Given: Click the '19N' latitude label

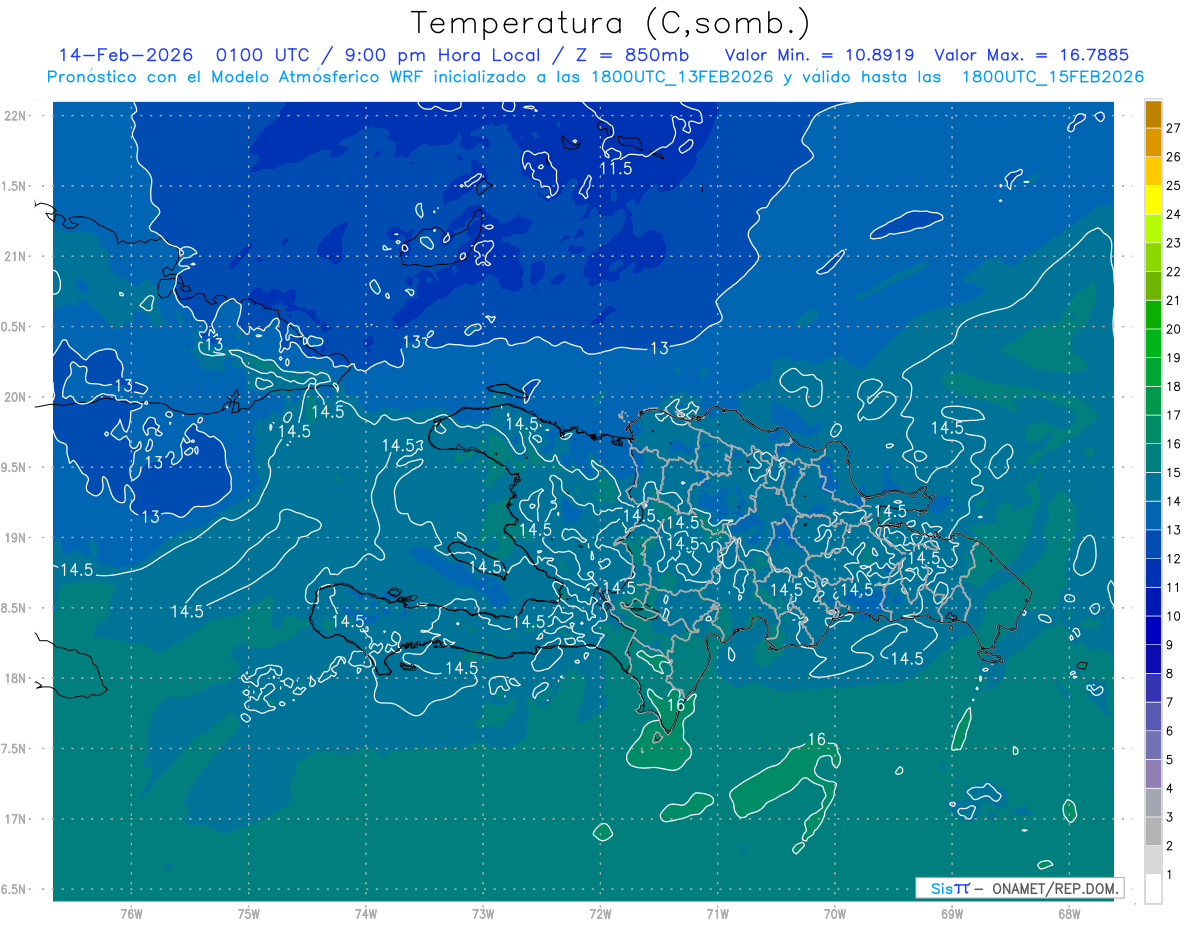Looking at the screenshot, I should coord(17,538).
